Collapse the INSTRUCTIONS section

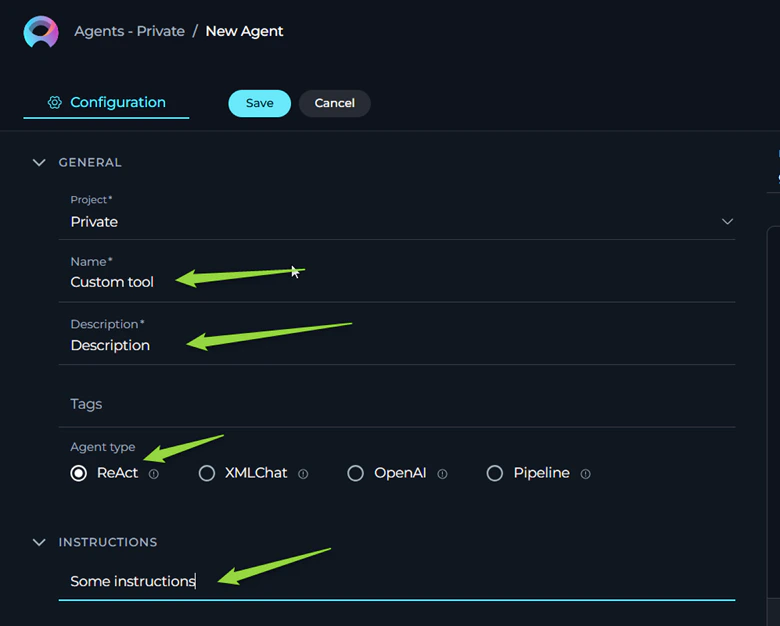39,542
